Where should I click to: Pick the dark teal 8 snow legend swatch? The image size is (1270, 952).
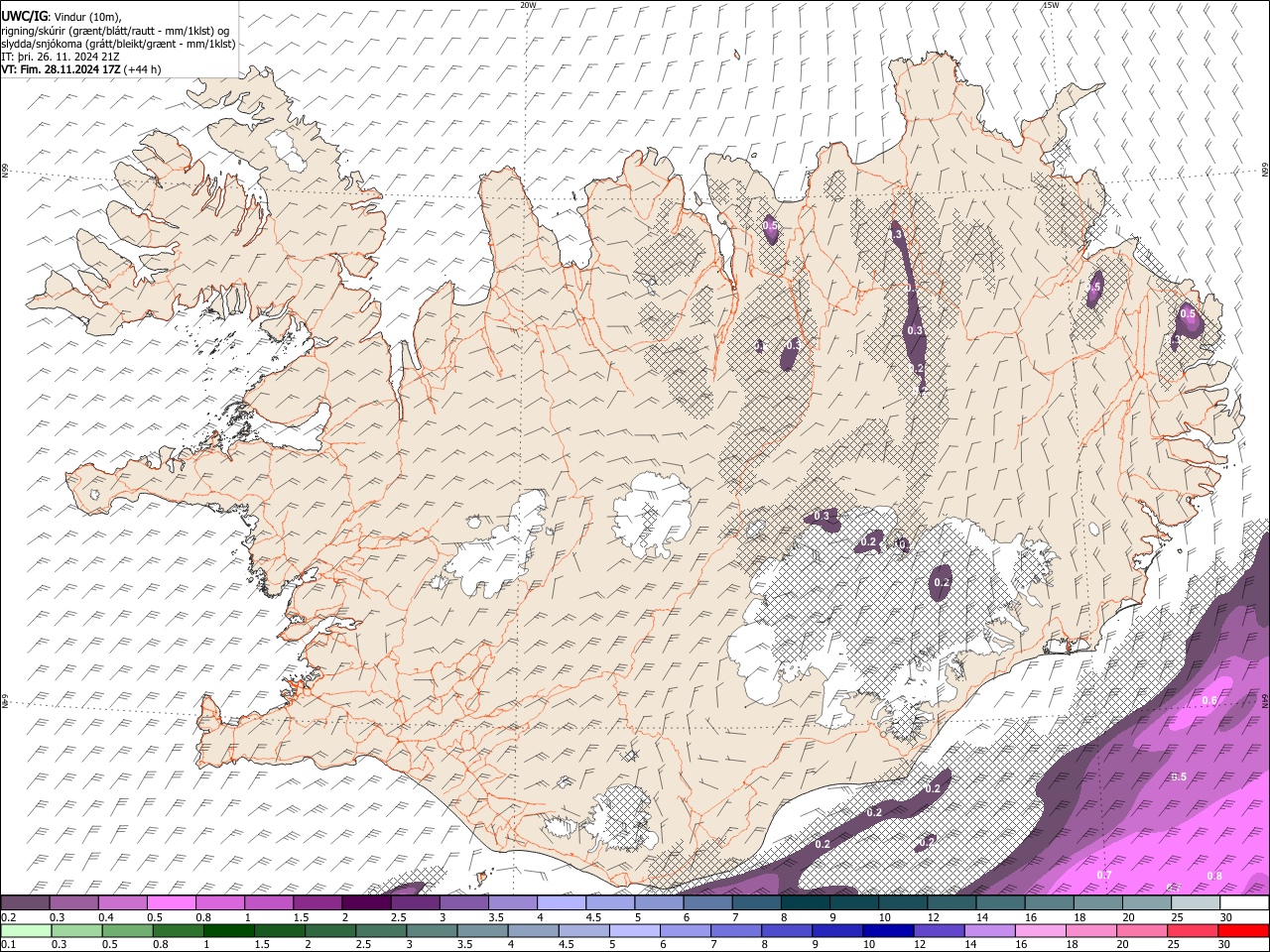tap(806, 902)
